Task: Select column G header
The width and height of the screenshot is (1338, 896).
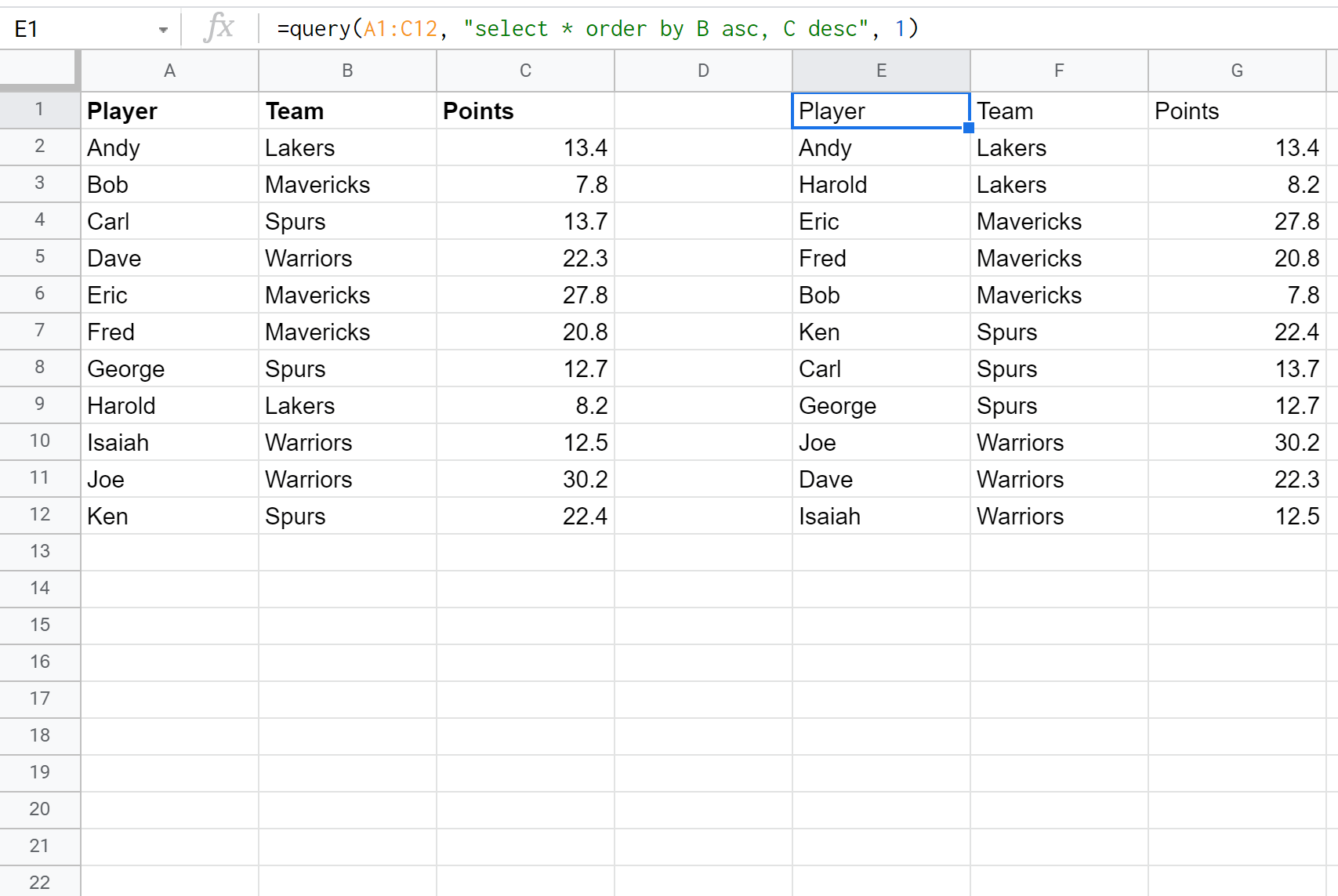Action: point(1237,71)
